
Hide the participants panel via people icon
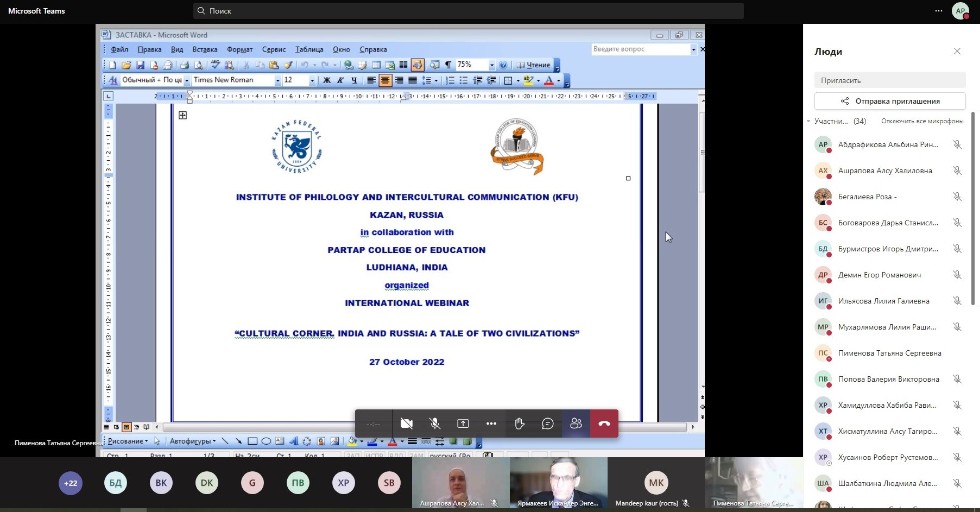576,424
